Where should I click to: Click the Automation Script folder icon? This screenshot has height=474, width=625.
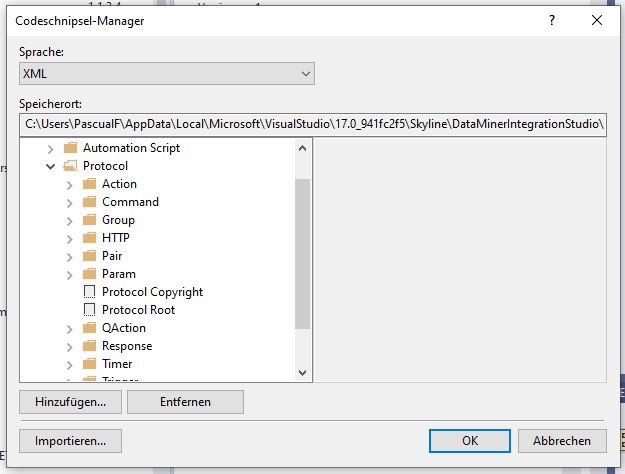tap(71, 148)
